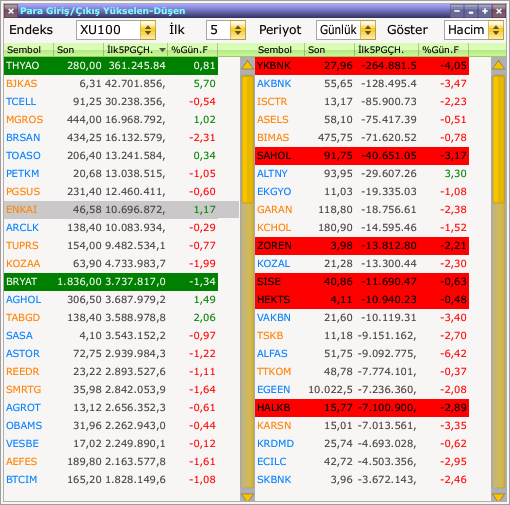
Task: Select the THYAO row
Action: click(111, 66)
